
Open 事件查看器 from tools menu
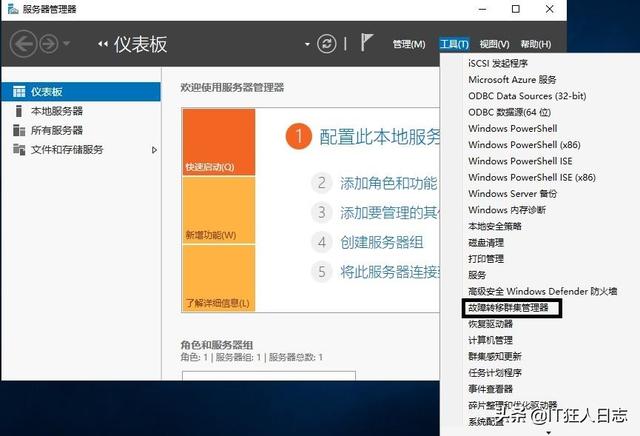[x=490, y=389]
